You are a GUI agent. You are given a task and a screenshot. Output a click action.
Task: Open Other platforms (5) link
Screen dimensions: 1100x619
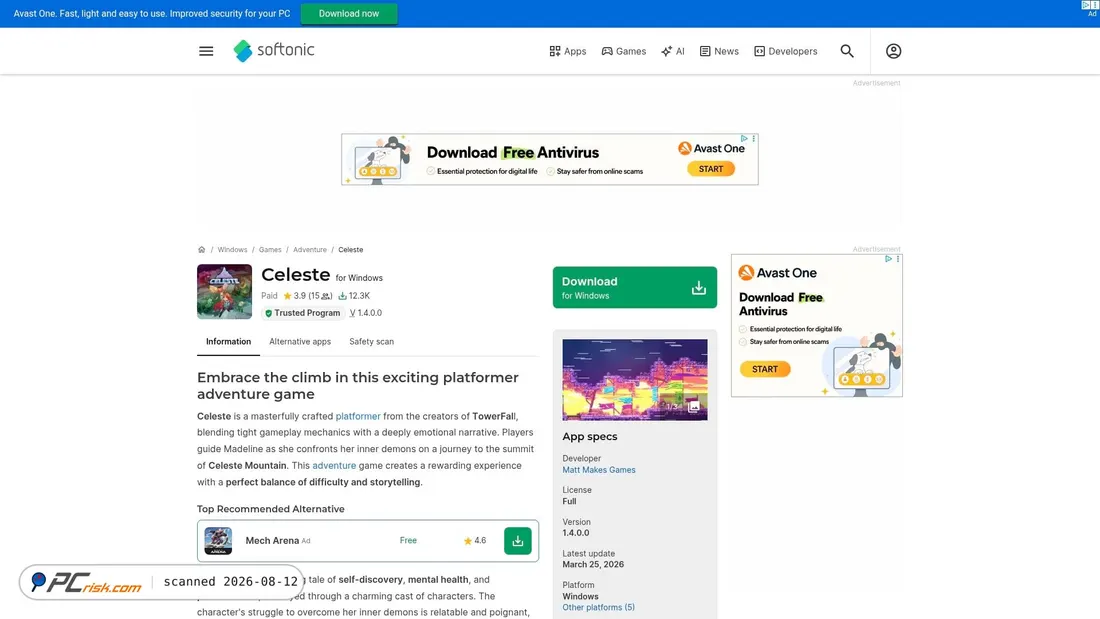point(598,608)
